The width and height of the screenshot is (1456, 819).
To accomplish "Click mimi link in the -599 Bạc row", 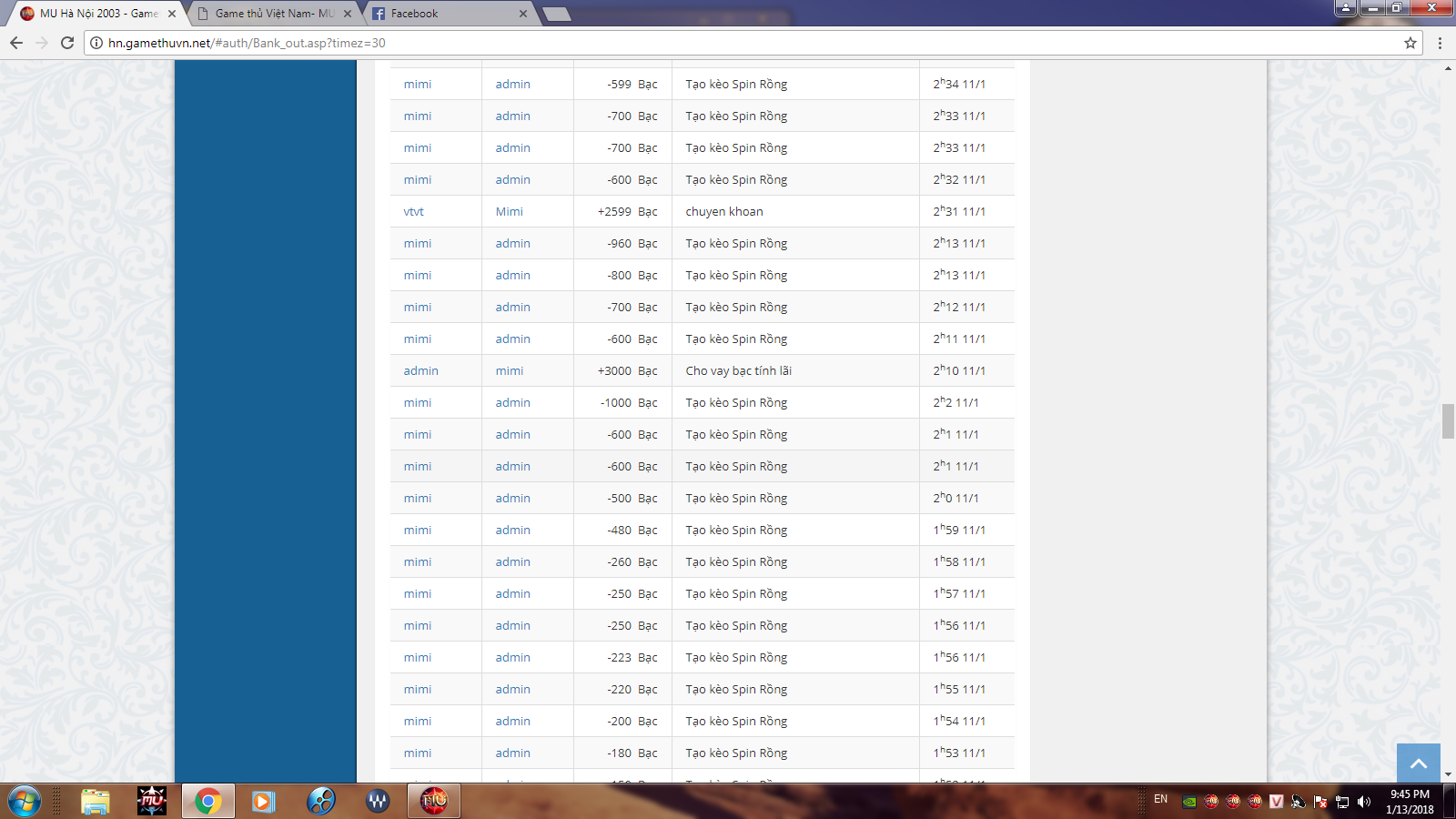I will click(418, 84).
